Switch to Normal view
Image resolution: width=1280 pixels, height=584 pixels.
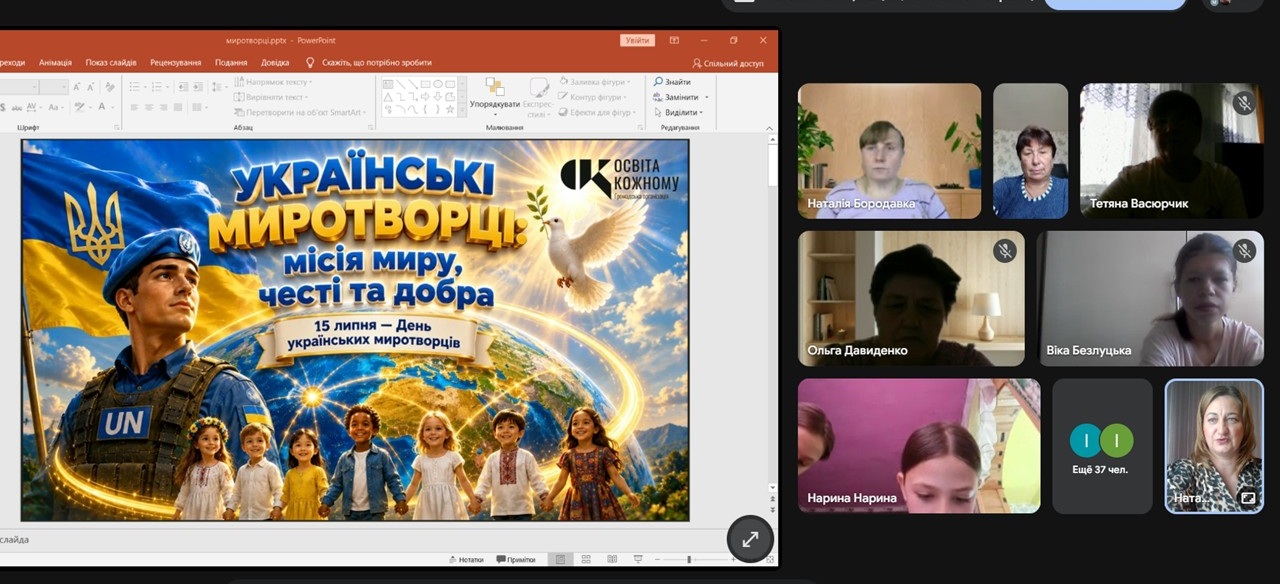561,559
